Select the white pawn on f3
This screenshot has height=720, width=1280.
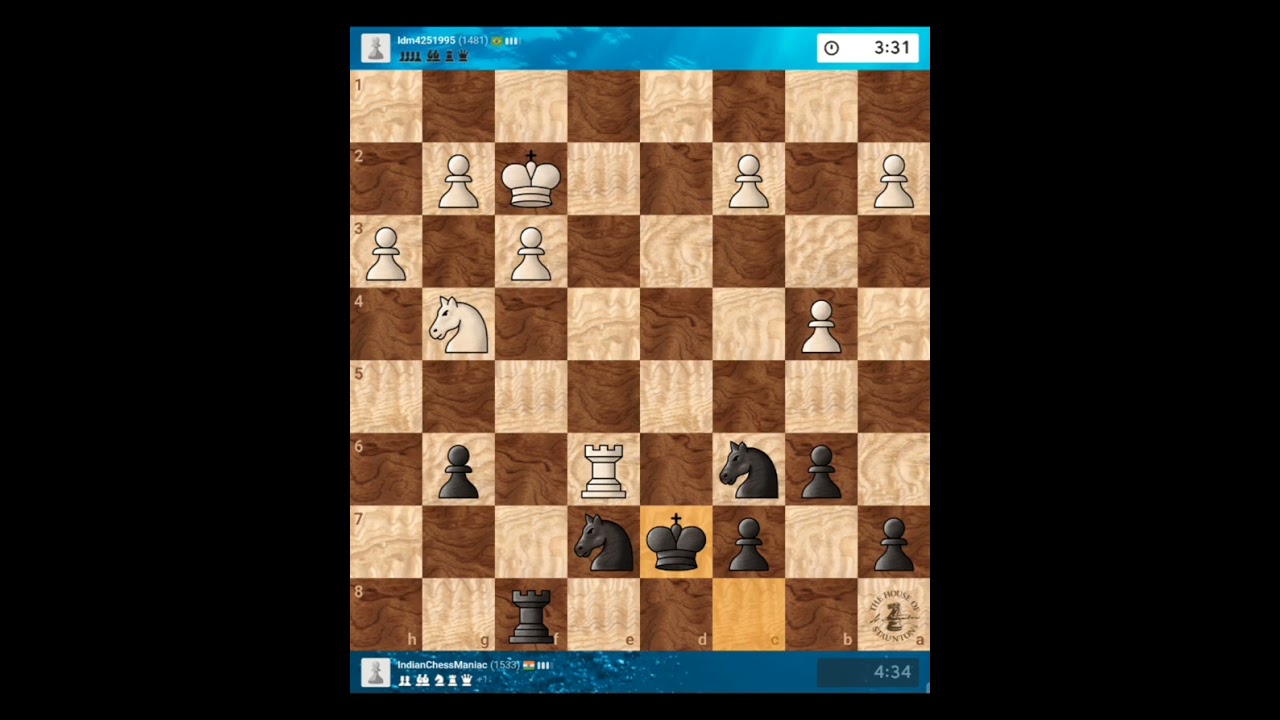coord(531,253)
